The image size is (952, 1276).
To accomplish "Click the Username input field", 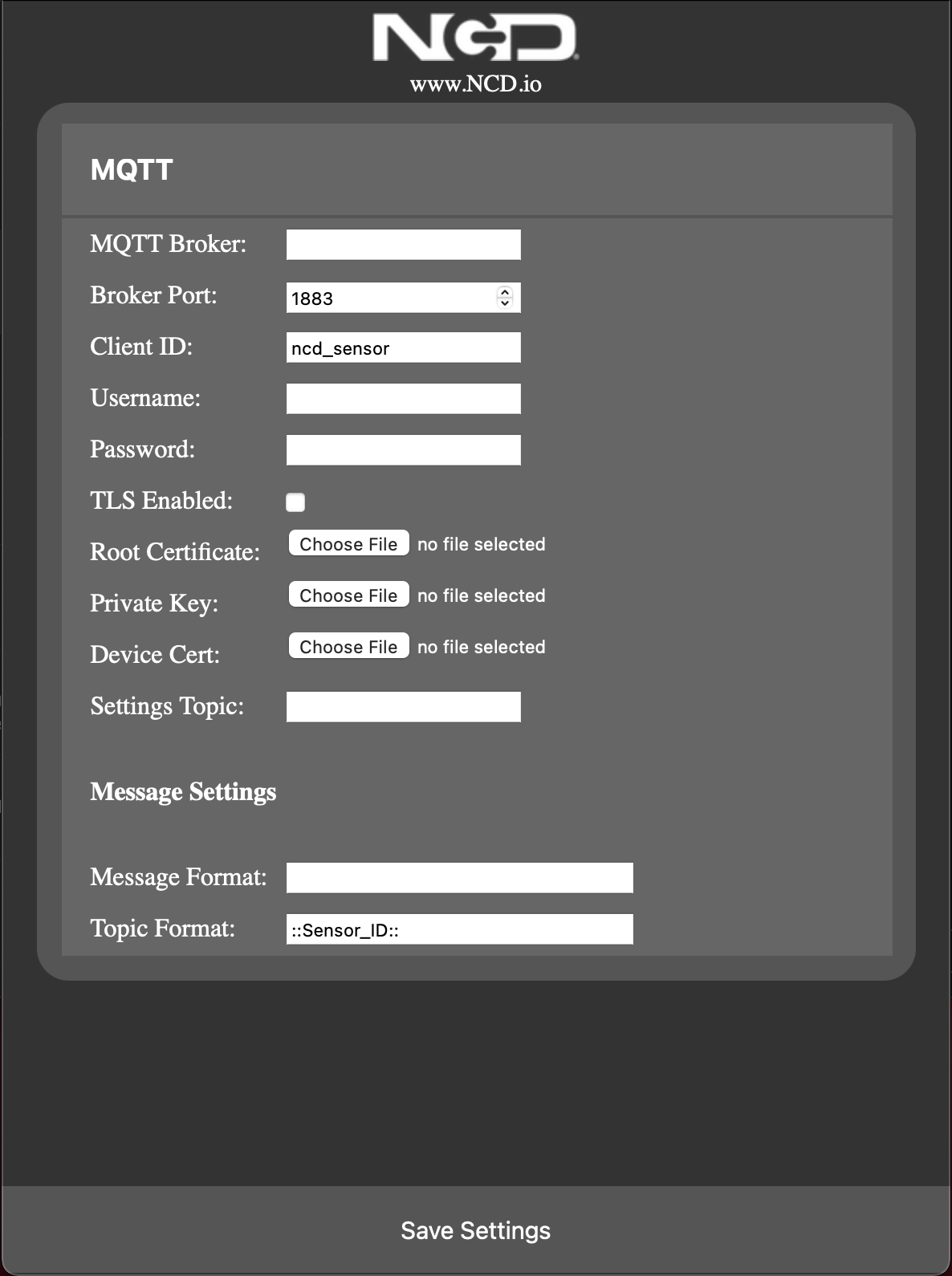I will [403, 397].
